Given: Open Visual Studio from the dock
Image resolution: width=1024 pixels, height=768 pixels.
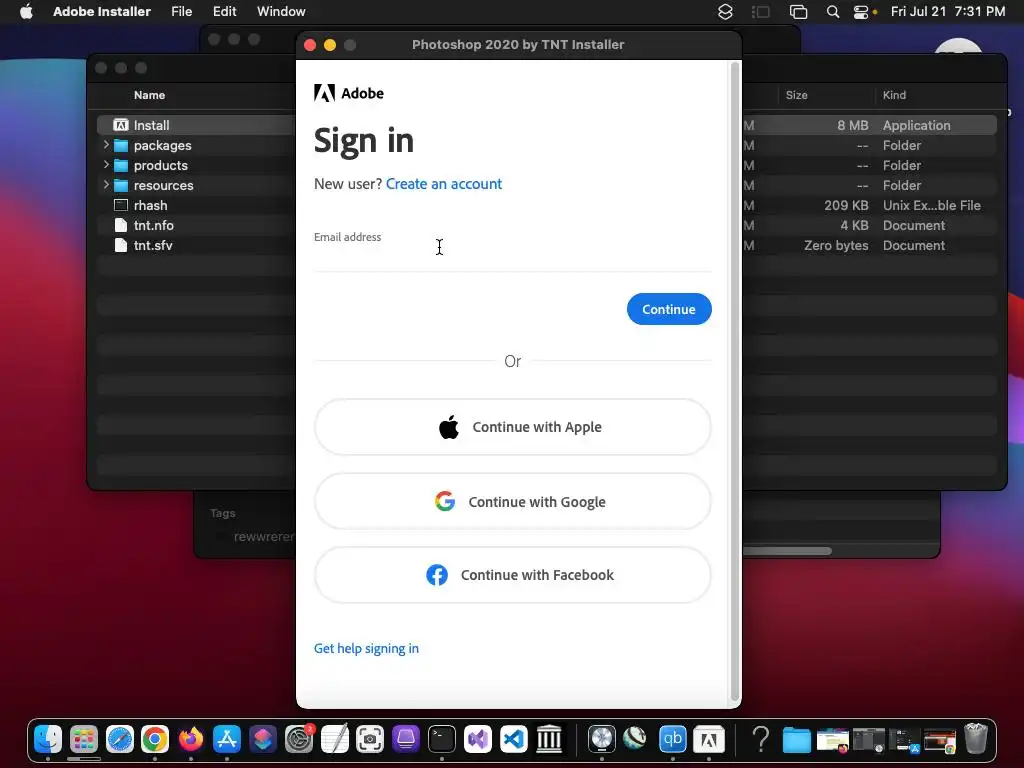Looking at the screenshot, I should click(x=478, y=739).
